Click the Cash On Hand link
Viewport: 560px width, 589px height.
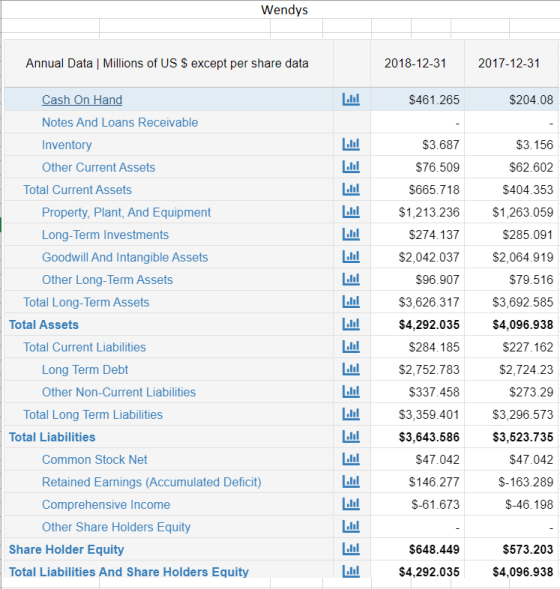[x=82, y=100]
